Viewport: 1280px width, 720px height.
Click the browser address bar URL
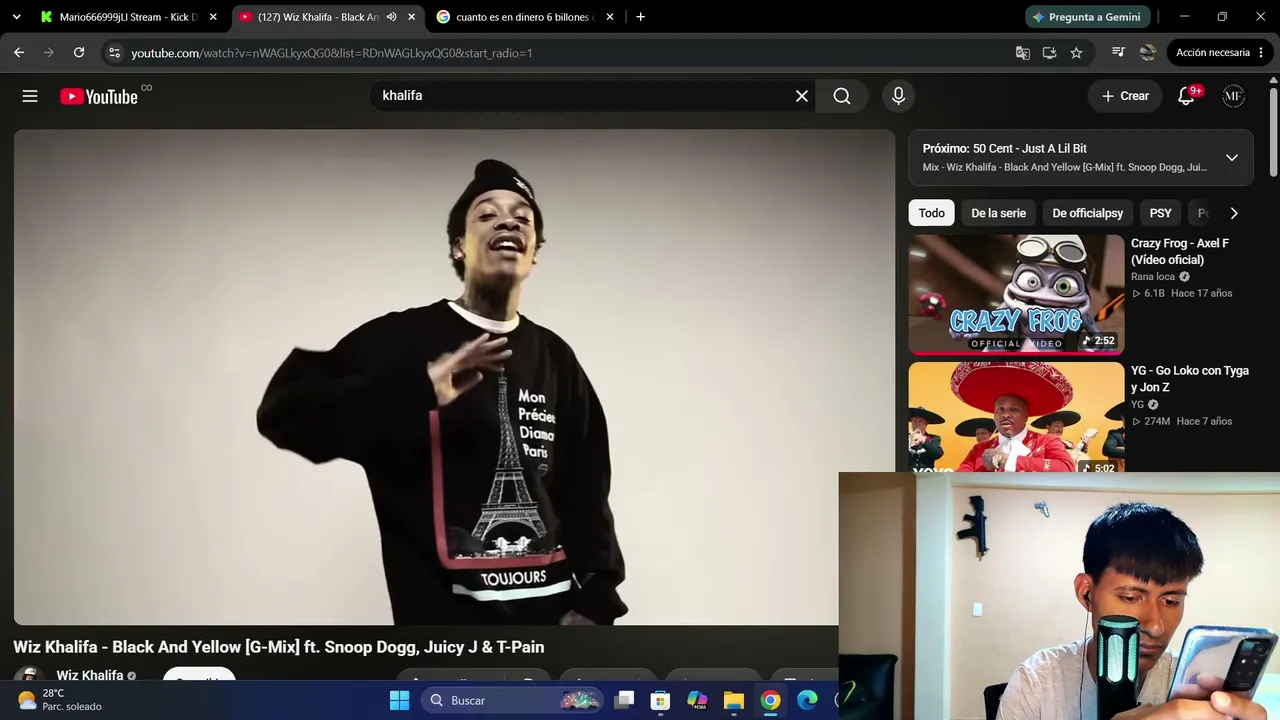pos(332,53)
